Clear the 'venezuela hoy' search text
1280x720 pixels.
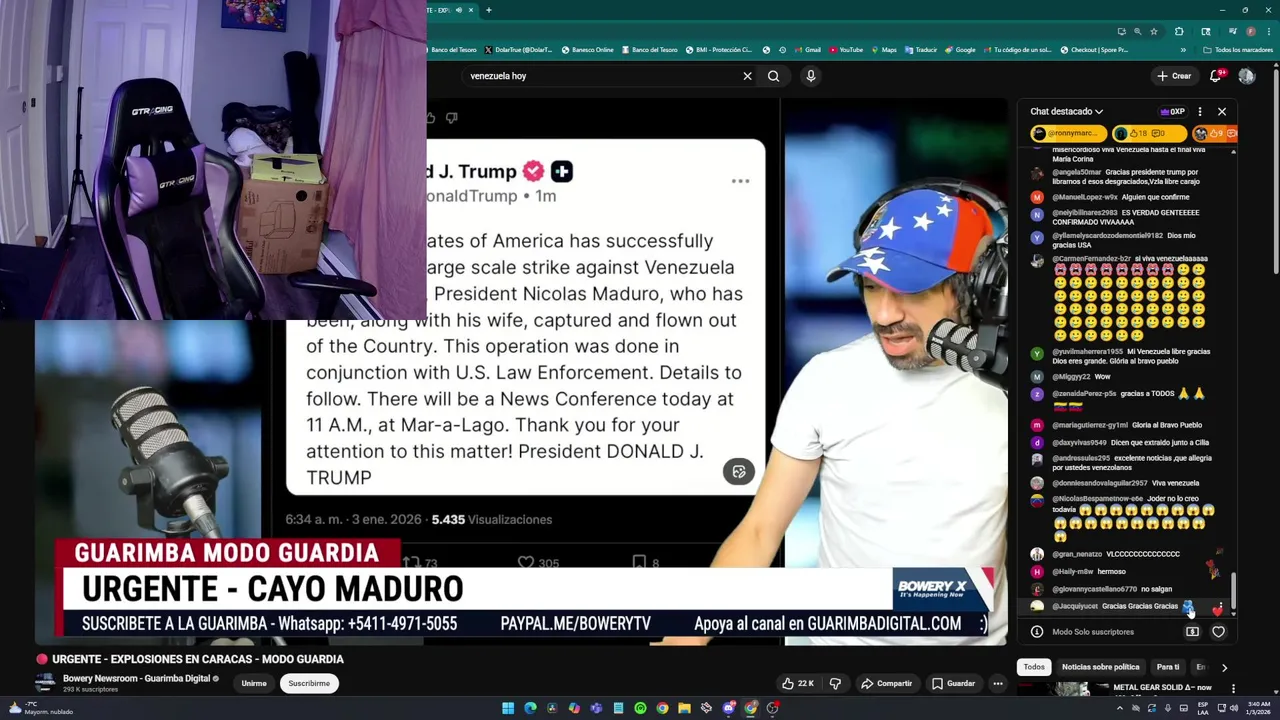[747, 76]
